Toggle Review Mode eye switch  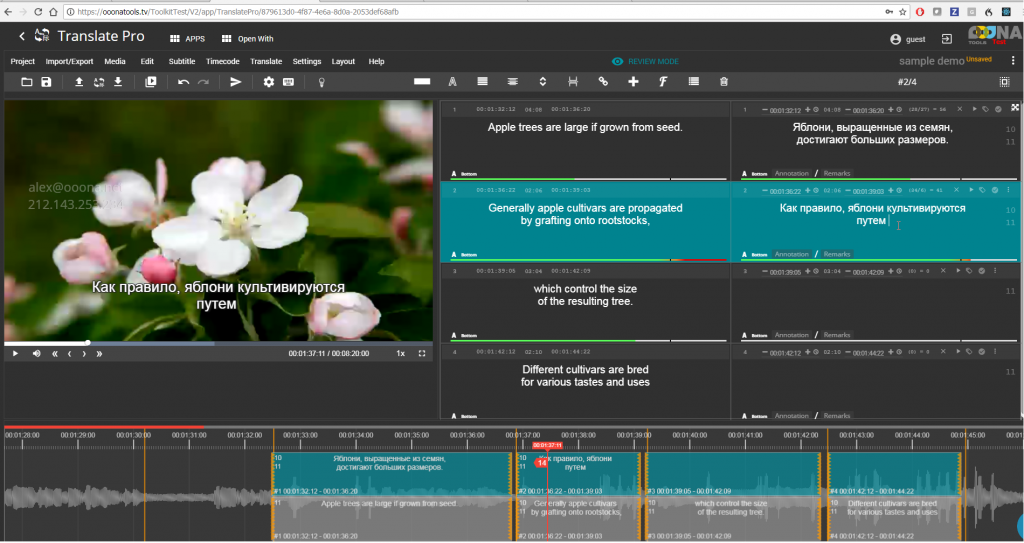tap(618, 61)
